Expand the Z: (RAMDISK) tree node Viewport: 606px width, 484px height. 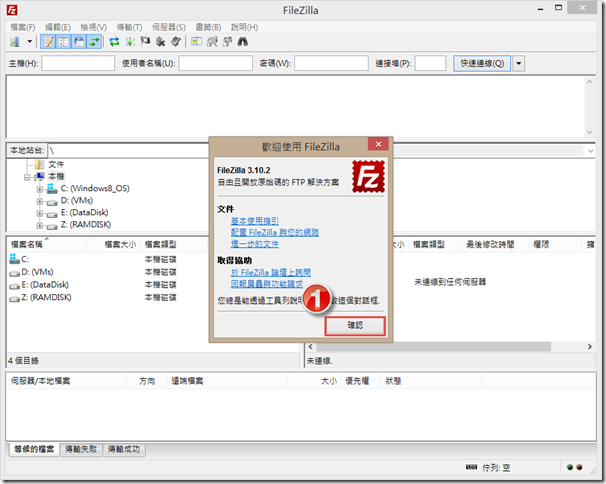point(39,225)
